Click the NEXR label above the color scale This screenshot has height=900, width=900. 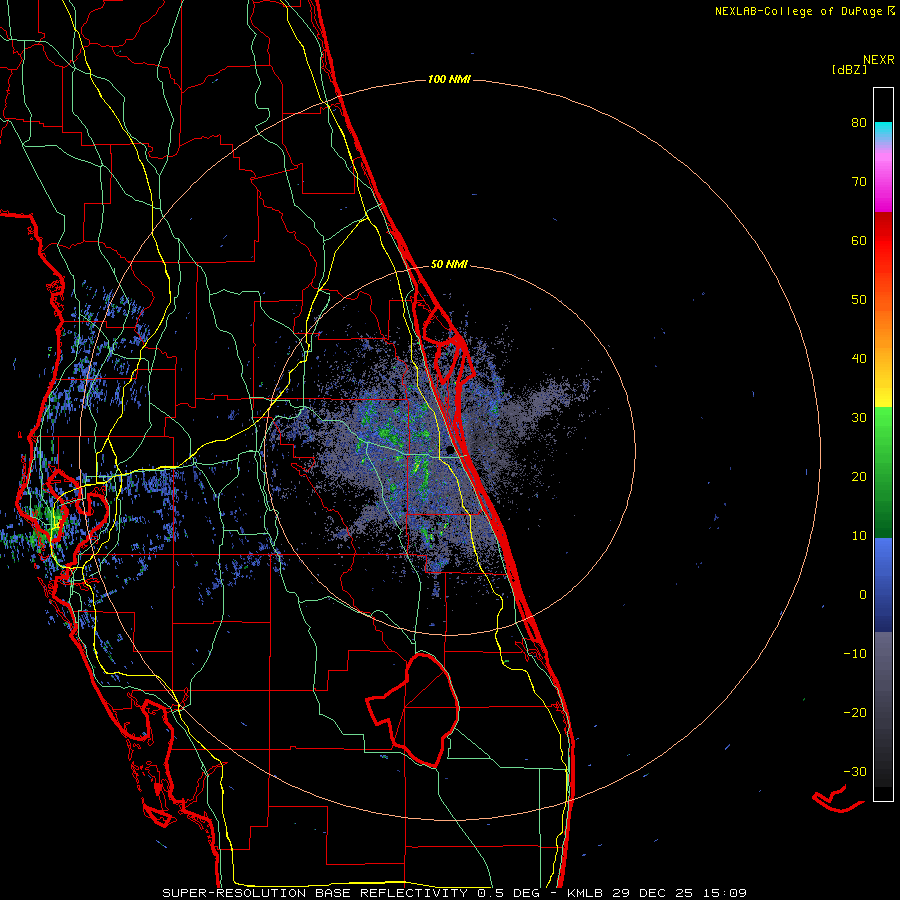point(878,60)
